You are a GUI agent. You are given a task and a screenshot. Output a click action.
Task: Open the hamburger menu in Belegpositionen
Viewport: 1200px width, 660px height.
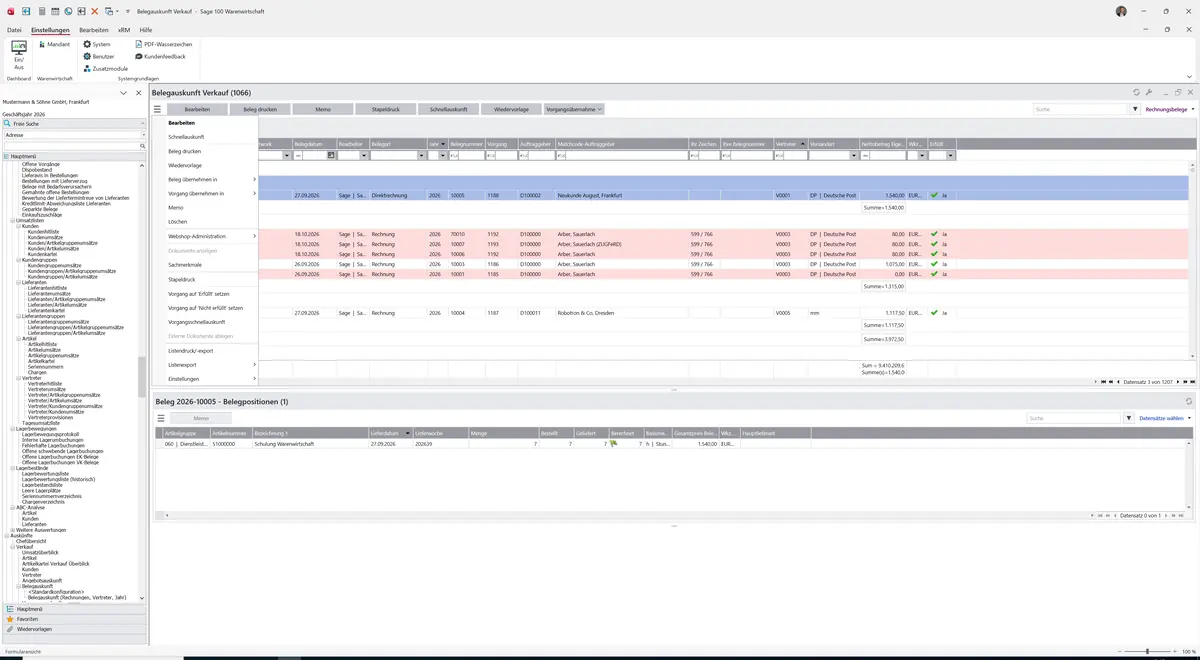point(161,418)
